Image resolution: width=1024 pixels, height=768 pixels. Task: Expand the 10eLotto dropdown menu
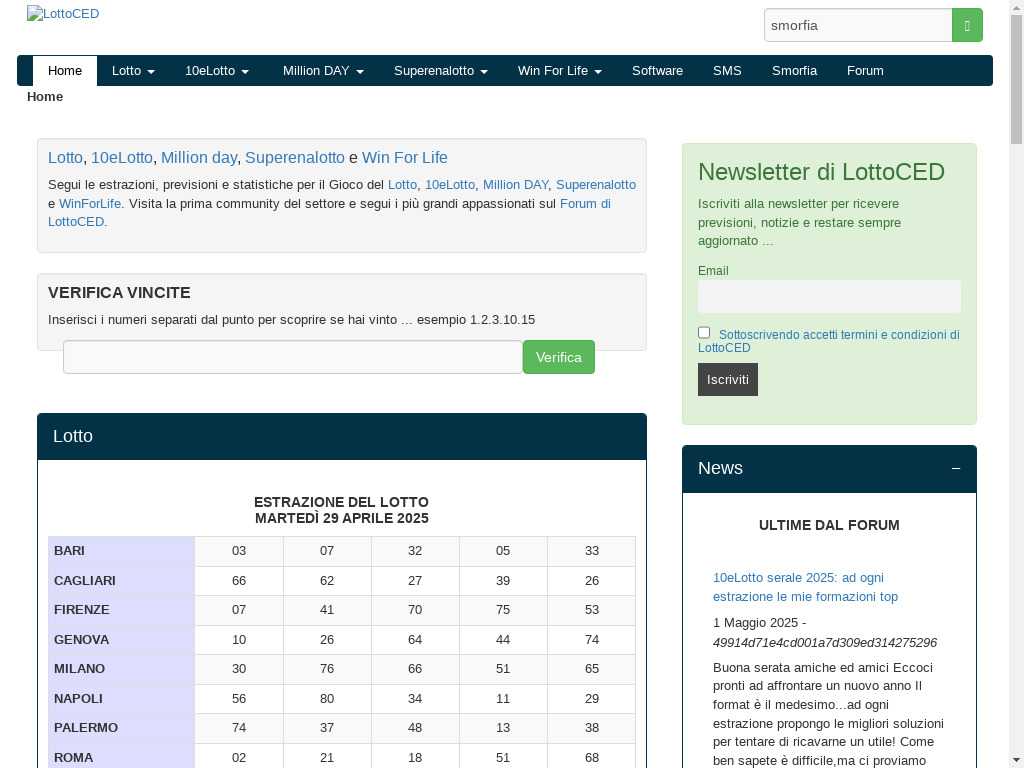tap(217, 71)
